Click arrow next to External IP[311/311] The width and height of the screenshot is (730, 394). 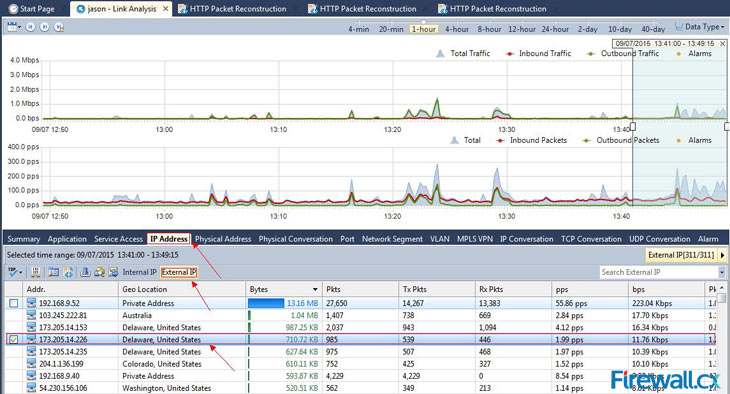click(722, 255)
